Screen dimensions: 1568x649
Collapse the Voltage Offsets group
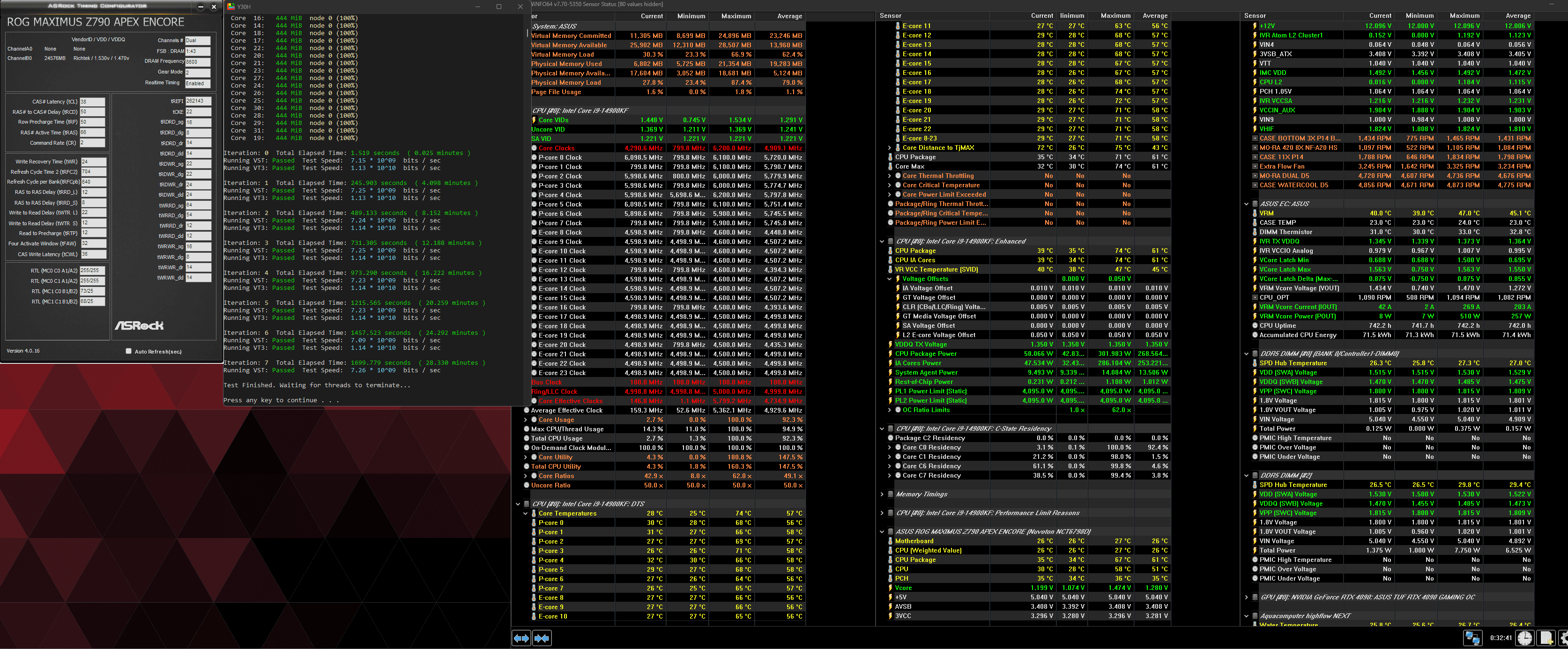(x=890, y=279)
